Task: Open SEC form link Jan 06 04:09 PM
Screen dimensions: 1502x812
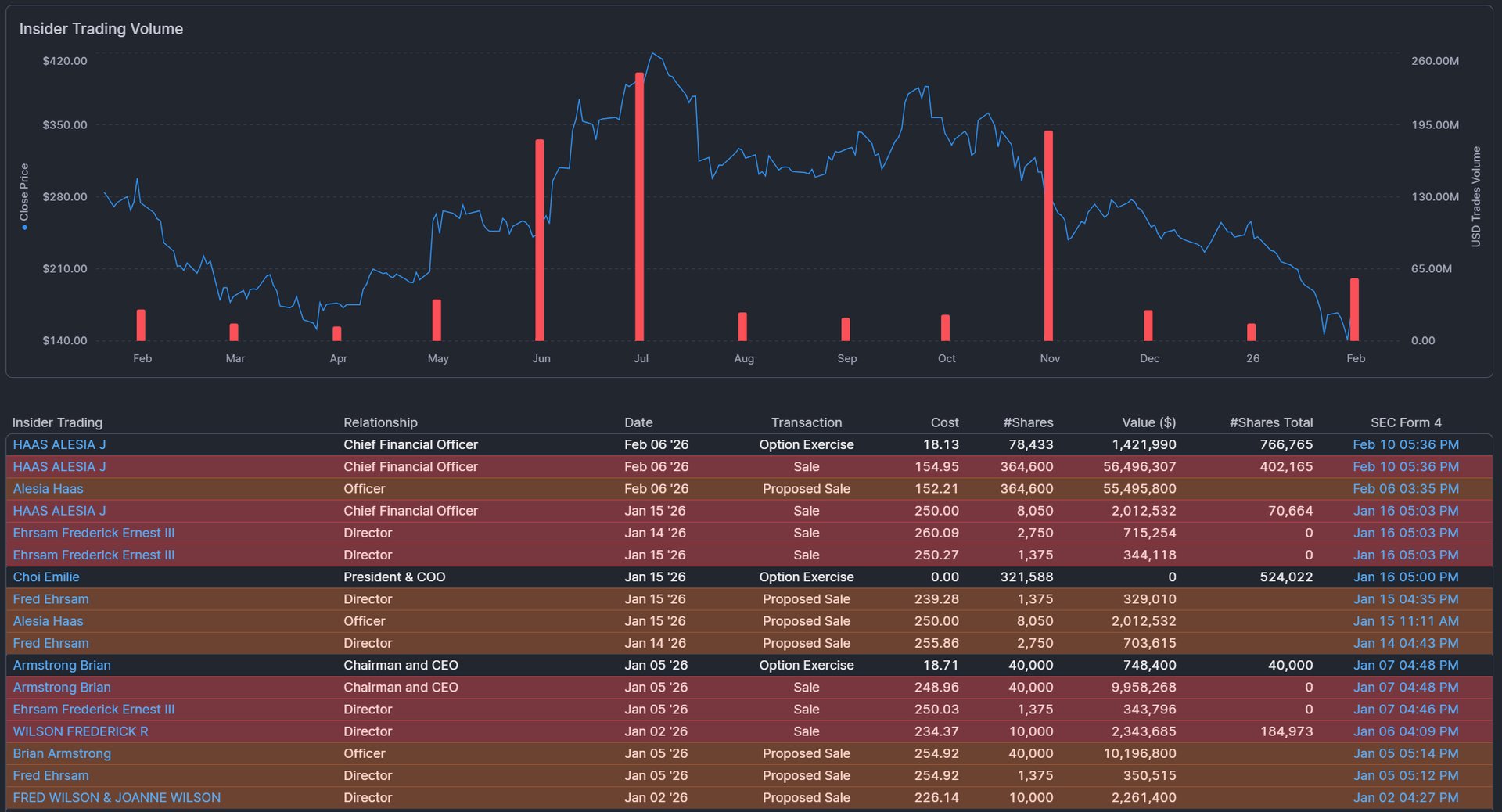Action: point(1406,731)
